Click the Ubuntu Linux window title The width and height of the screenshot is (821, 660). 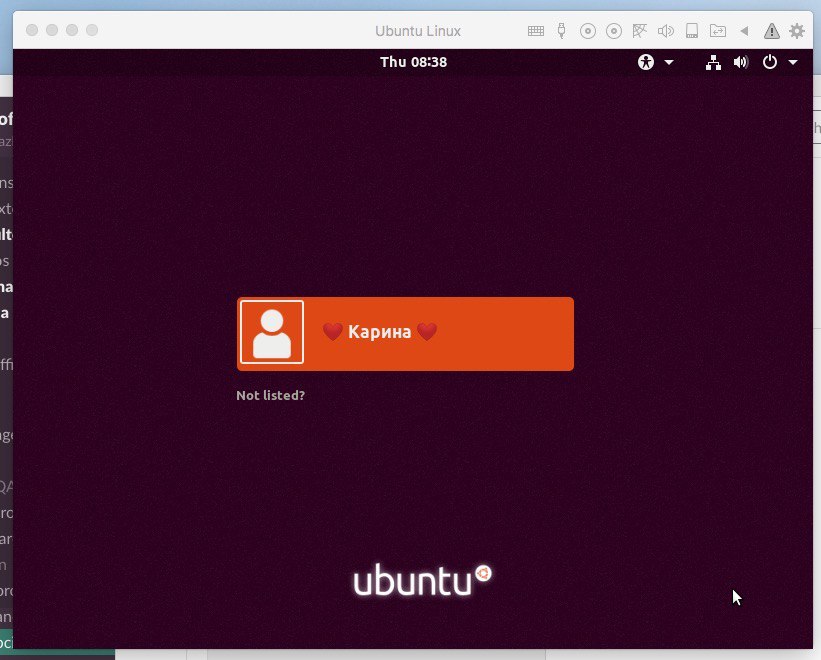418,31
